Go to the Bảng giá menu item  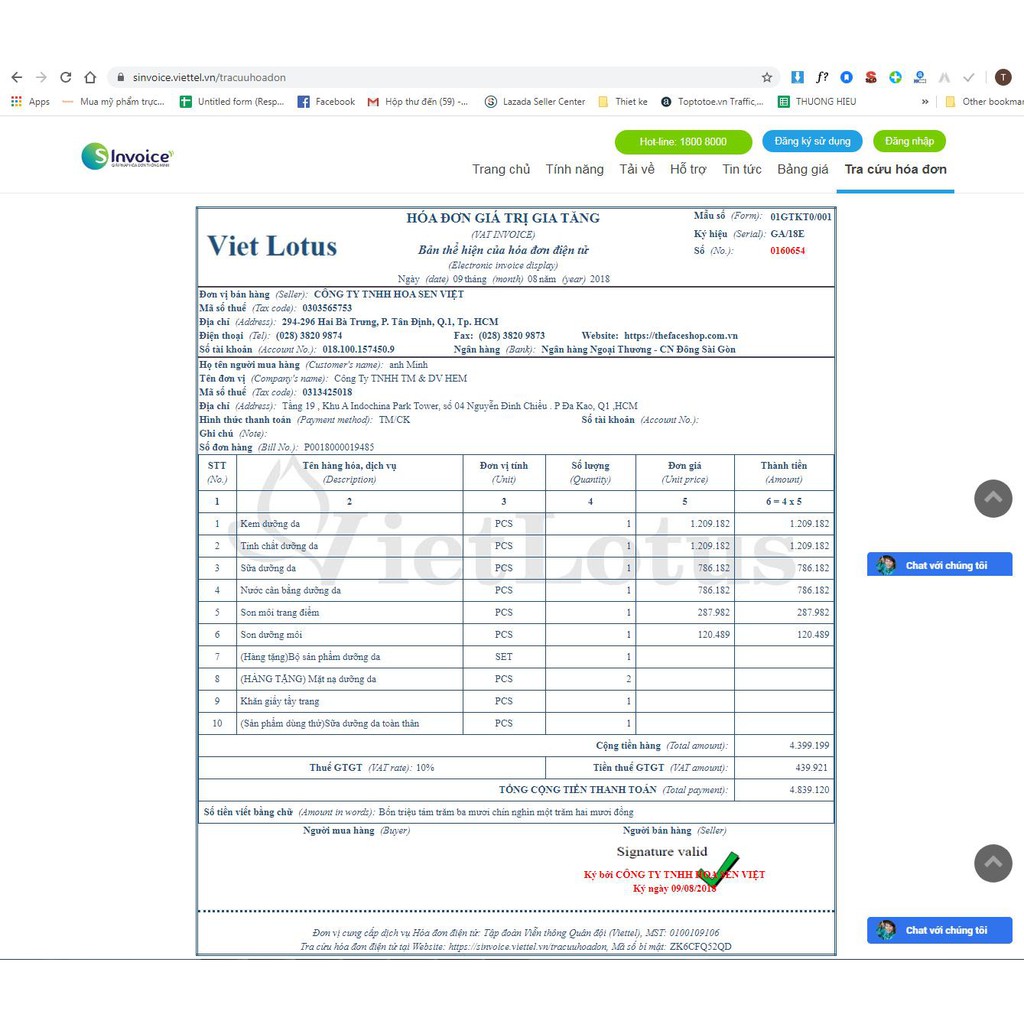click(803, 169)
